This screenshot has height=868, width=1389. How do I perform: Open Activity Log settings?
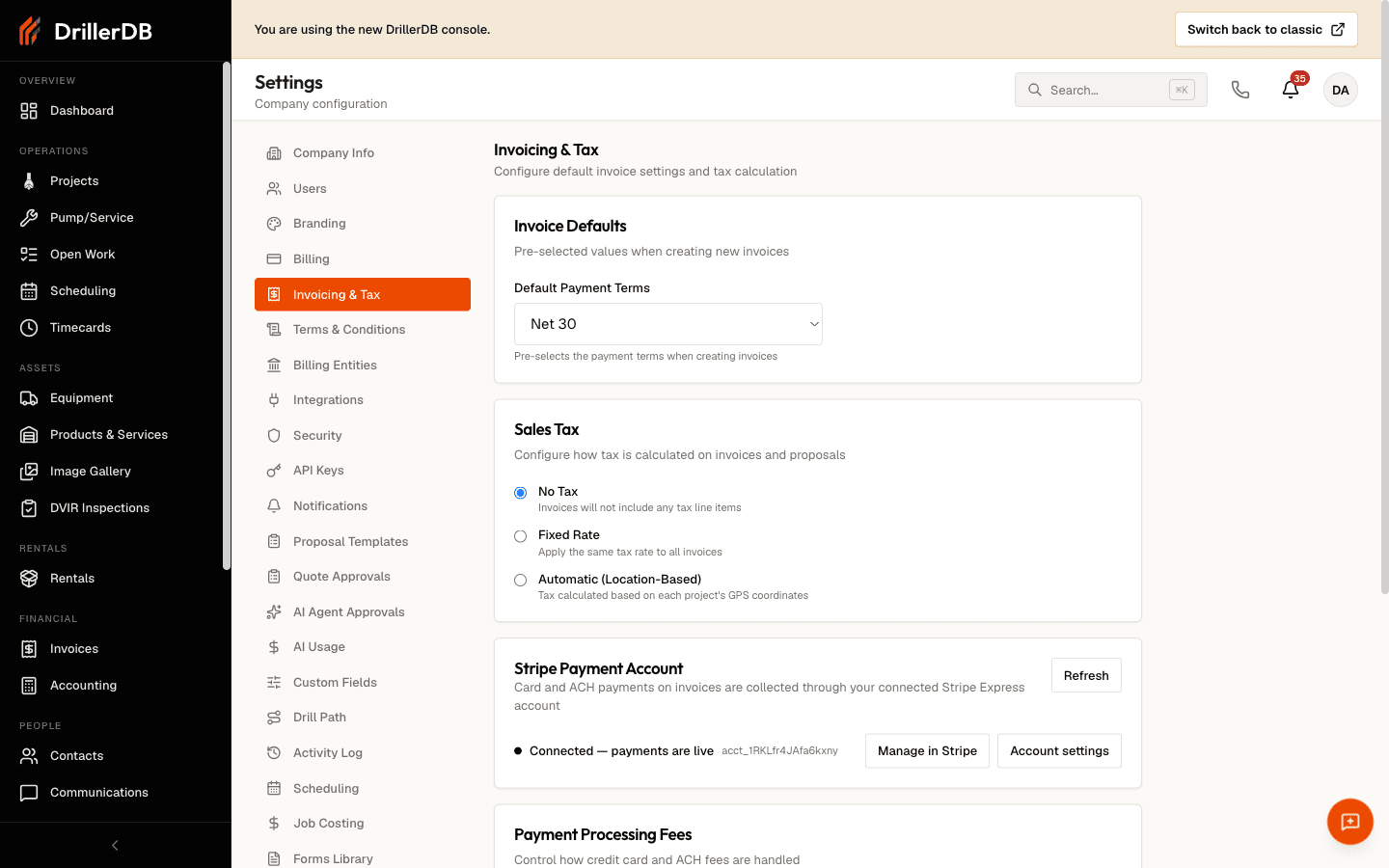coord(363,753)
